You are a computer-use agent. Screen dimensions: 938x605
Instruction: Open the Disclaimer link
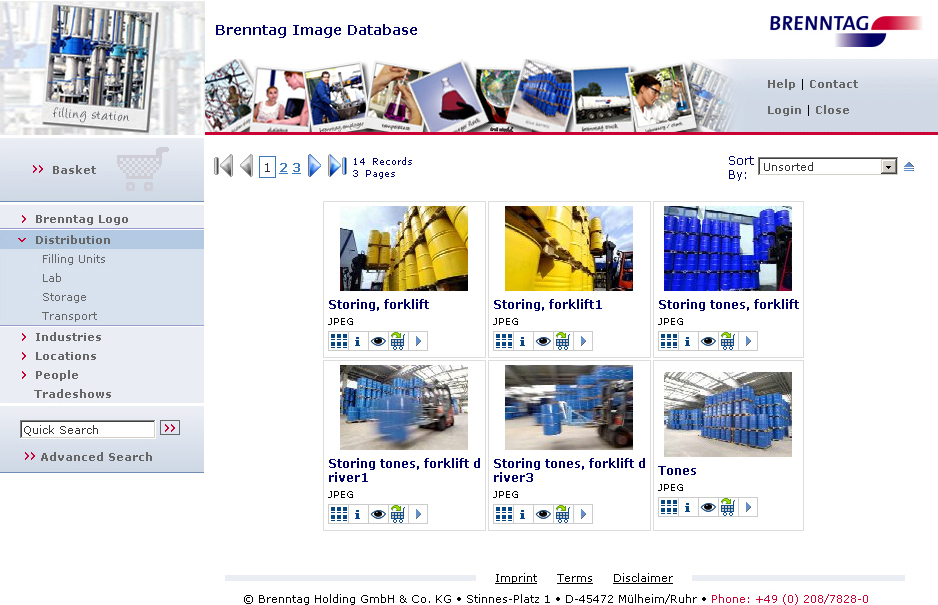coord(642,578)
